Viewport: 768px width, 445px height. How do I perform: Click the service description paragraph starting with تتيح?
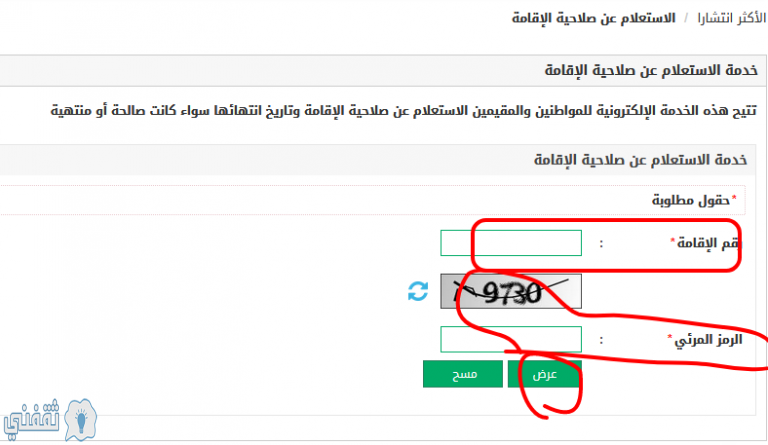[404, 111]
